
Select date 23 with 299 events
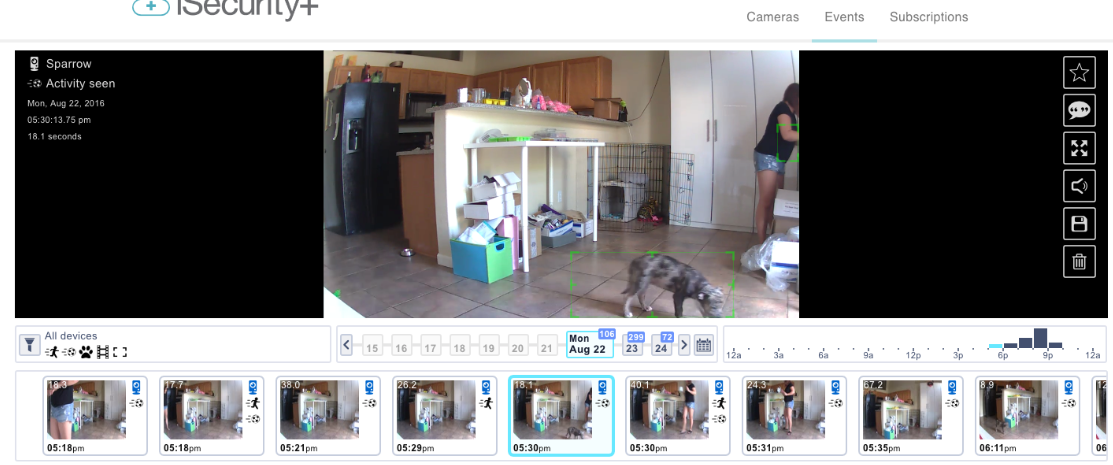click(632, 346)
